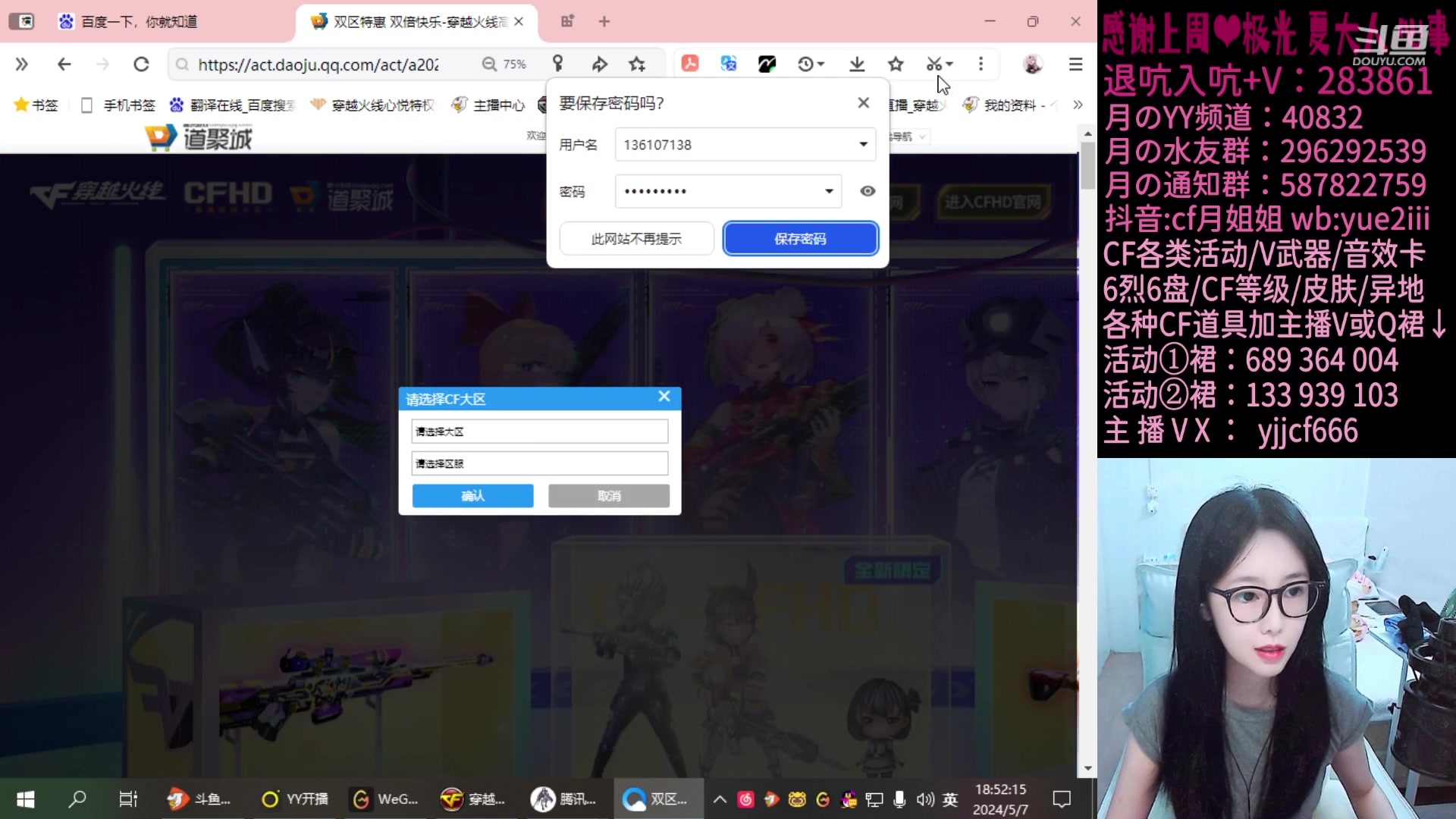1456x819 pixels.
Task: Close the 双区特惠 tab
Action: [x=519, y=22]
